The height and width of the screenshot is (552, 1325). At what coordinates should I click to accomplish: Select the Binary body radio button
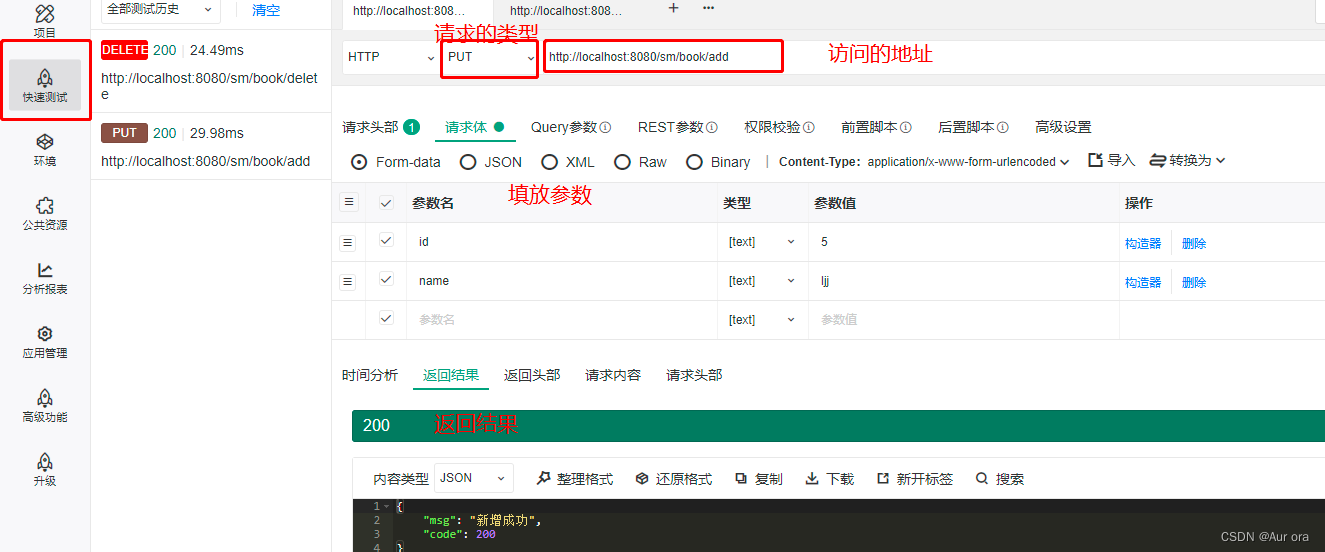click(694, 162)
